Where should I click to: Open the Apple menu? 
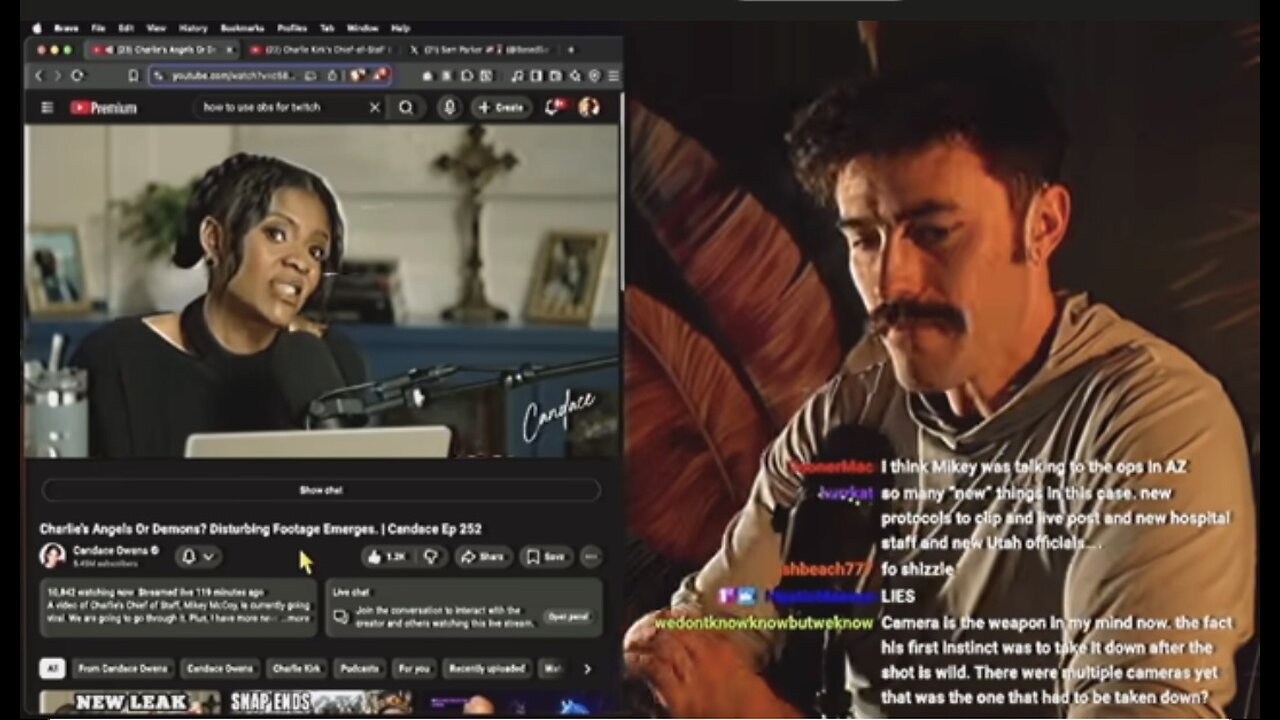click(38, 28)
